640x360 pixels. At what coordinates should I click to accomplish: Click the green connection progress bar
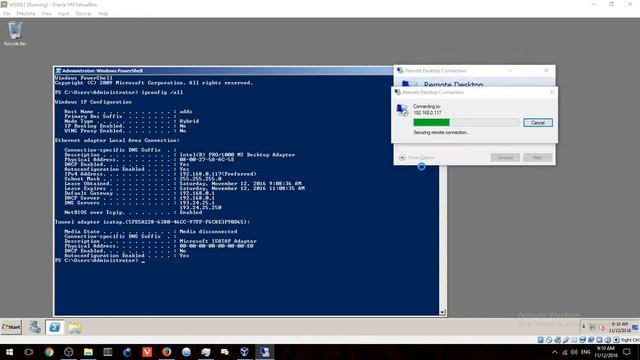(x=431, y=122)
